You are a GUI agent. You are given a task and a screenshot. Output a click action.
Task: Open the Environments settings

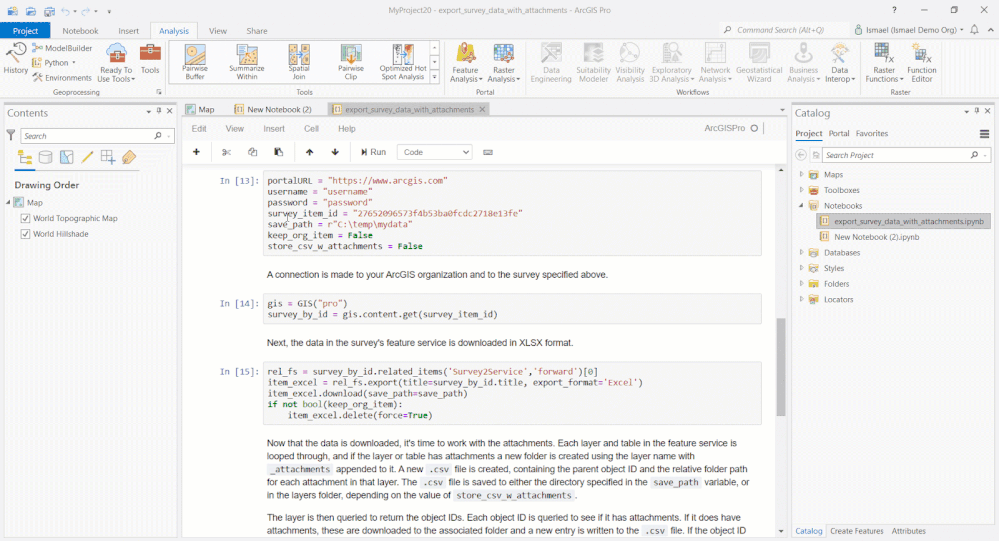click(x=62, y=78)
